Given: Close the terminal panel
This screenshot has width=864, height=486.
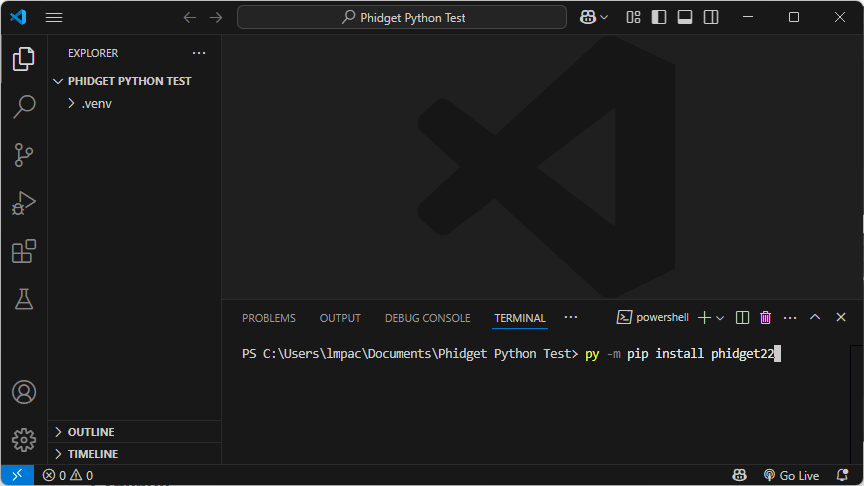Looking at the screenshot, I should click(841, 317).
